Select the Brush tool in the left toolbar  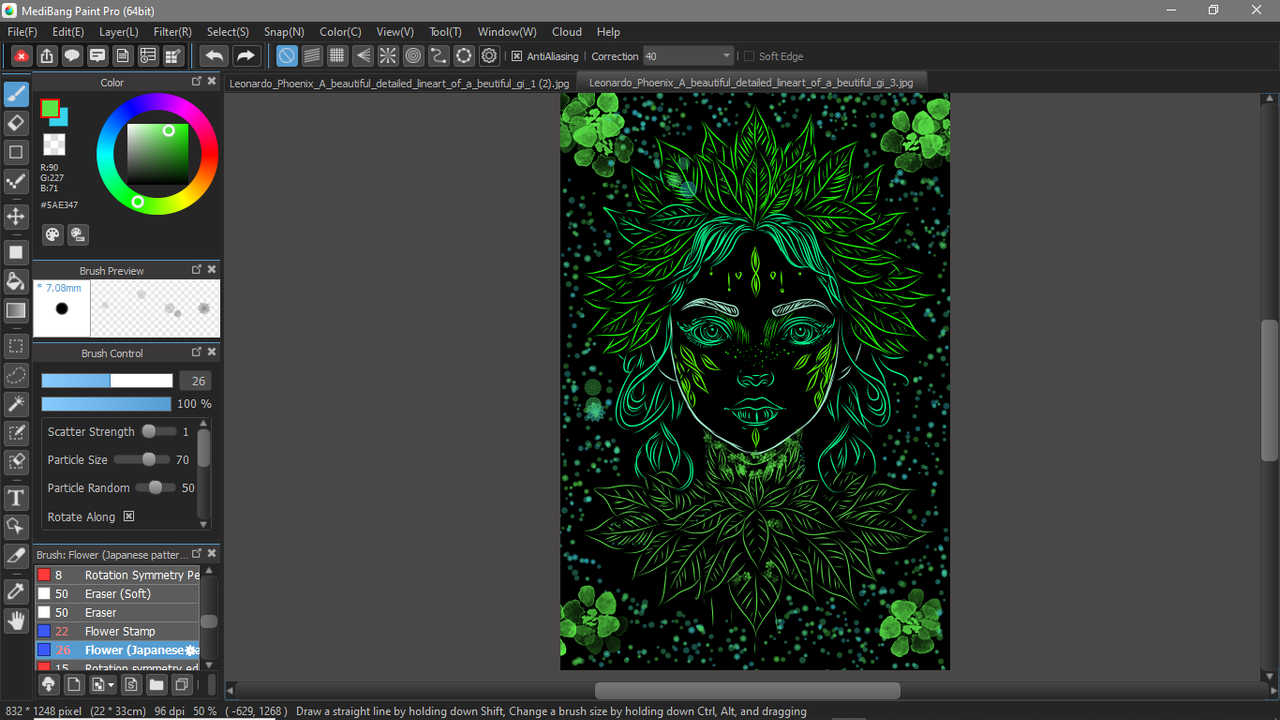[x=16, y=95]
